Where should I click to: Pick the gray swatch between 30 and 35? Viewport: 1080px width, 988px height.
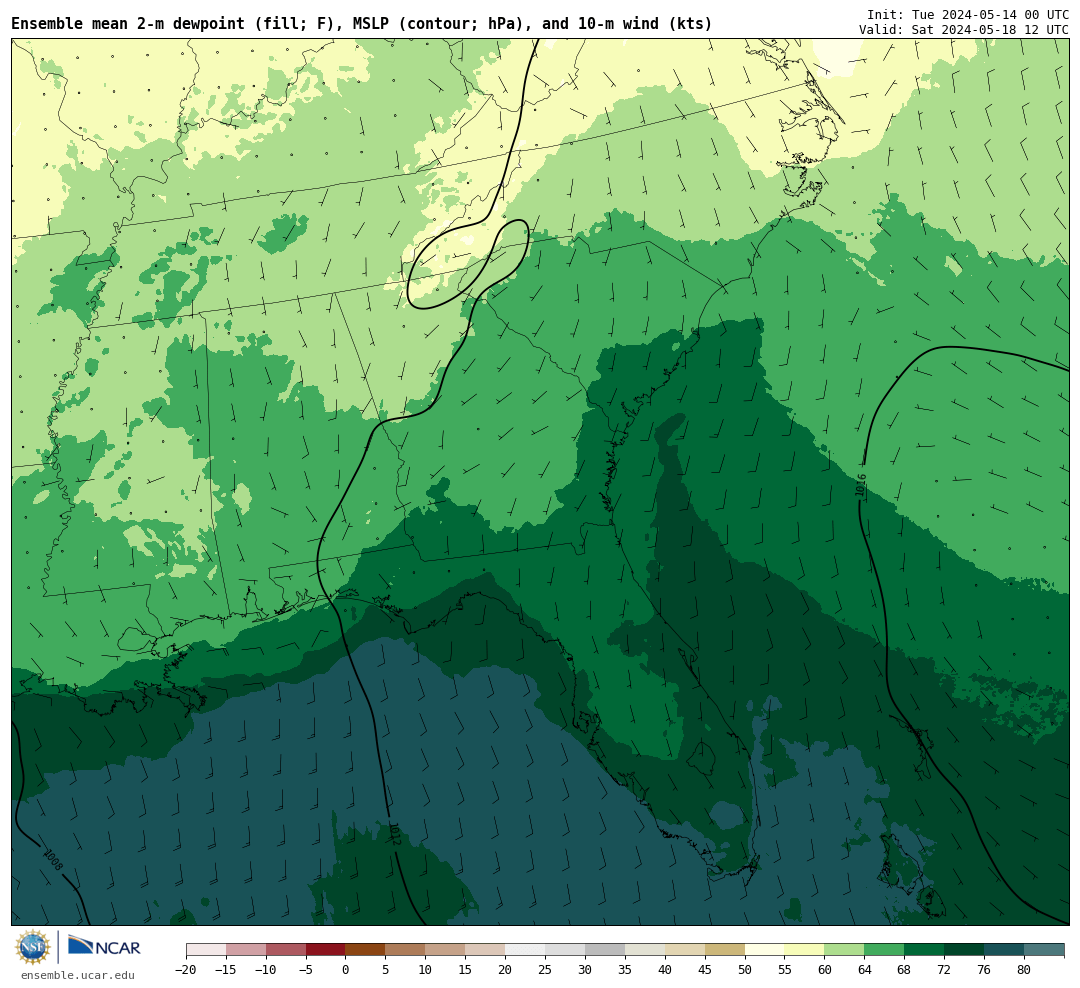[605, 950]
